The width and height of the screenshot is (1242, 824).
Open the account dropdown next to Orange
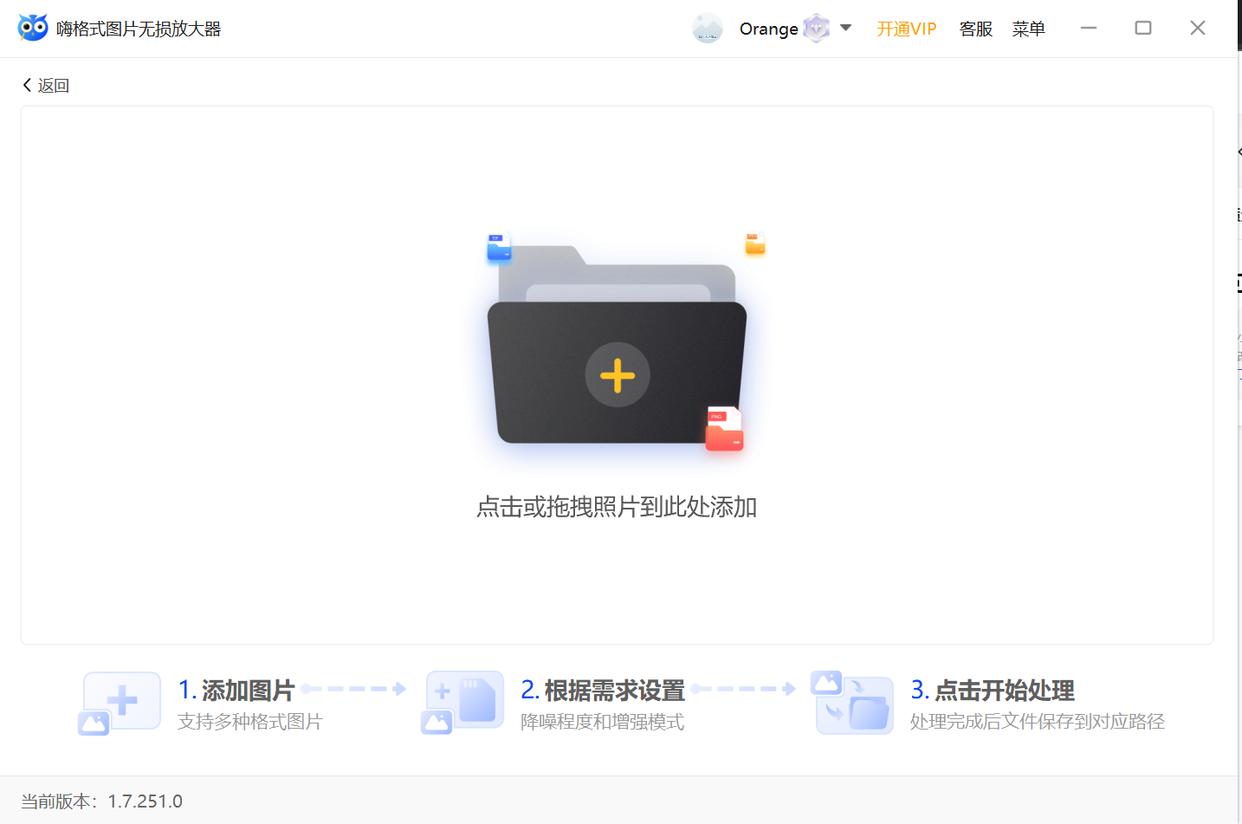[x=843, y=28]
